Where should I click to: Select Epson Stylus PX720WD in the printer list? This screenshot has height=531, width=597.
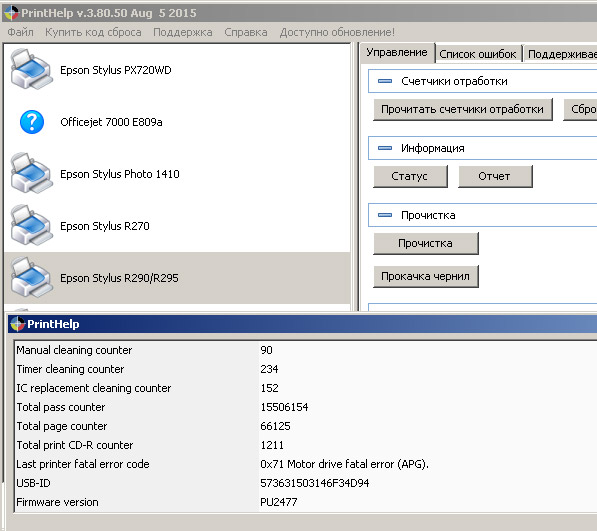[x=177, y=70]
